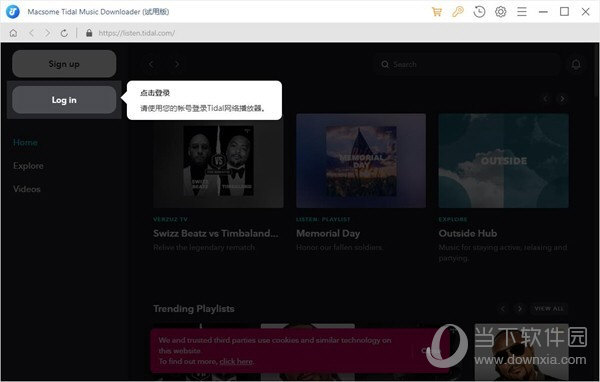The width and height of the screenshot is (600, 382).
Task: Navigate back with browser bar arrow
Action: (x=31, y=33)
